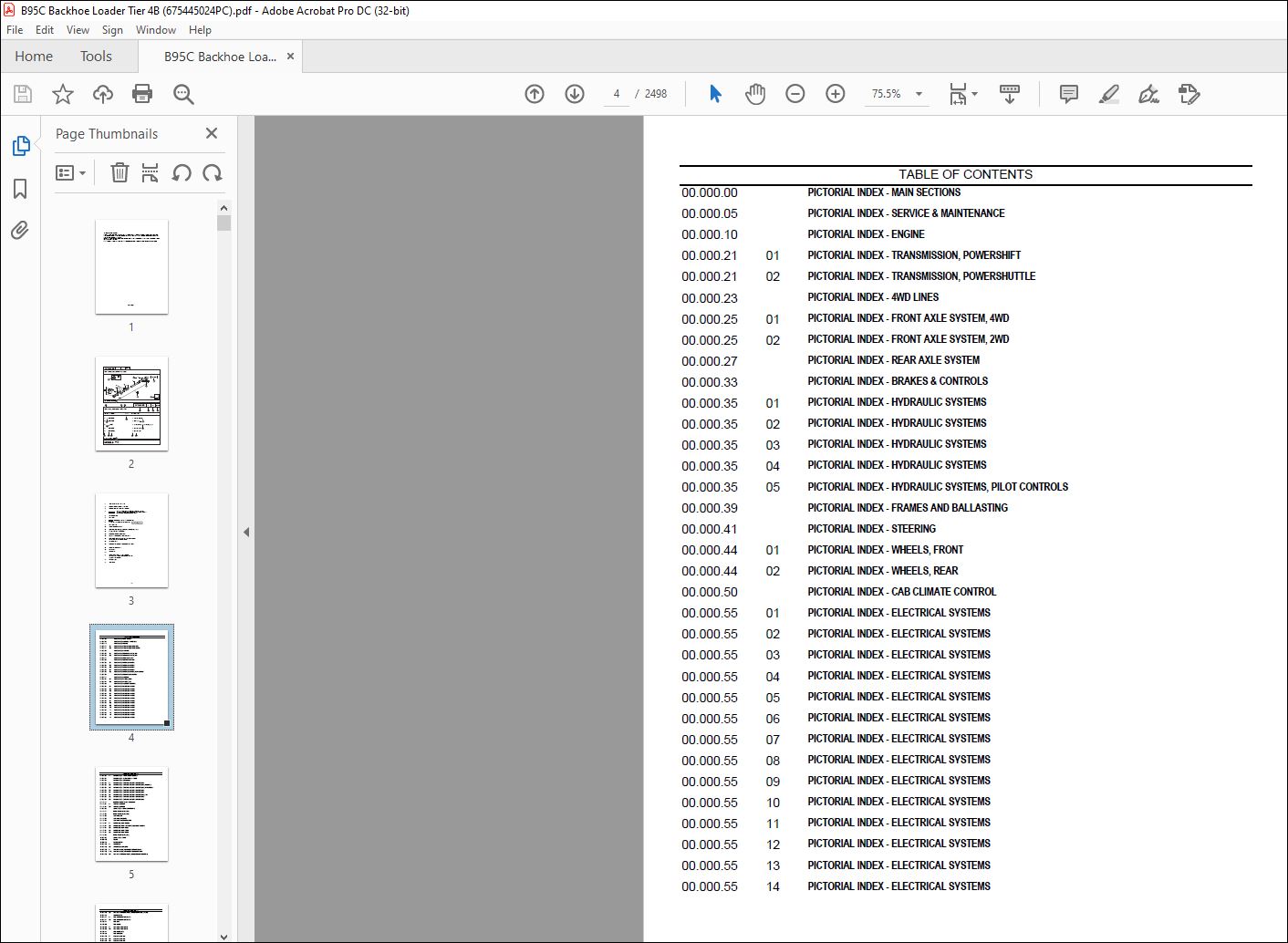Screen dimensions: 1288x943
Task: Click 'PICTORIAL INDEX - MAIN SECTIONS' entry
Action: click(883, 192)
